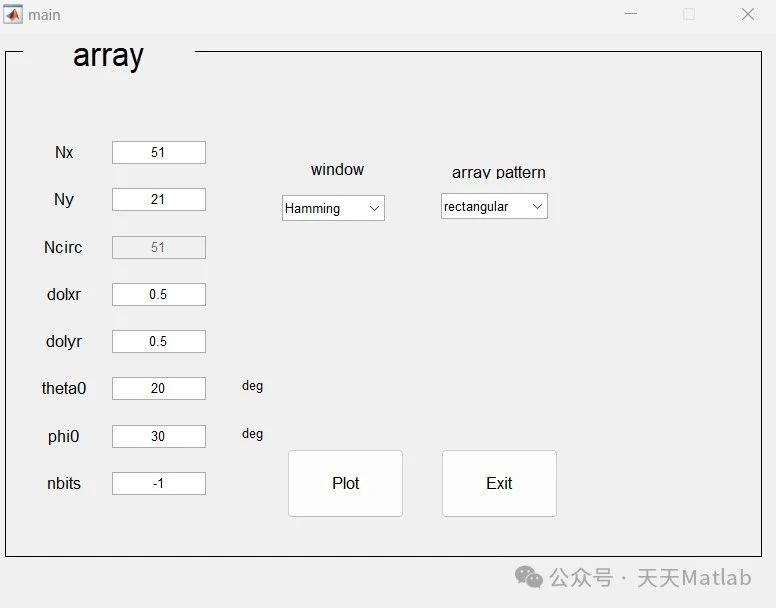Click the Exit button
776x608 pixels.
(499, 483)
